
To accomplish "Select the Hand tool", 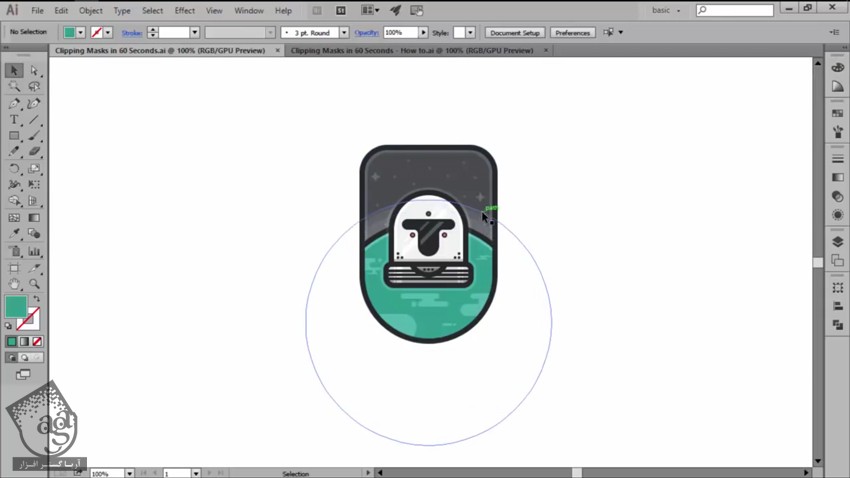I will click(x=14, y=283).
